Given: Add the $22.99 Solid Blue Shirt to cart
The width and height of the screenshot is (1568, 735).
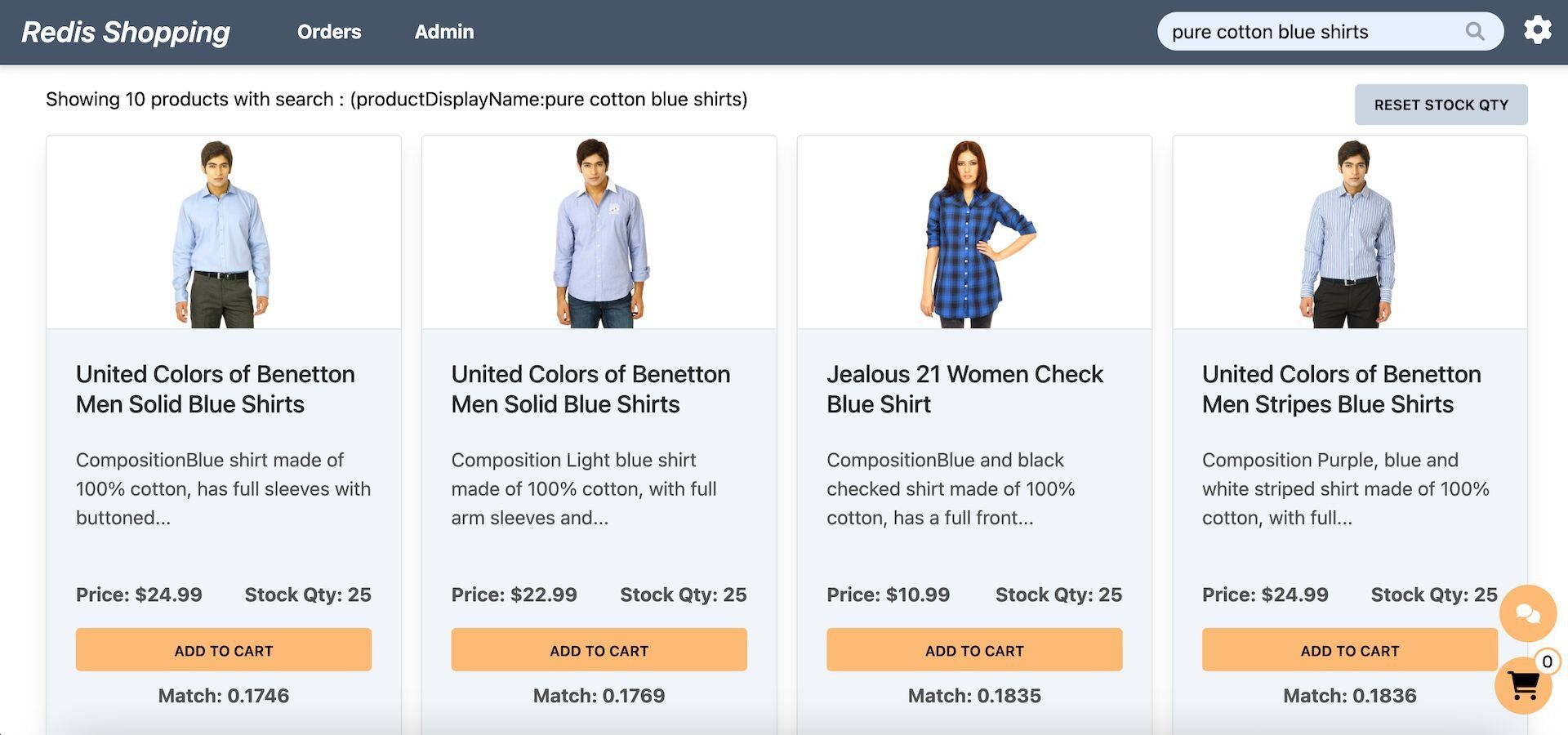Looking at the screenshot, I should pyautogui.click(x=599, y=650).
